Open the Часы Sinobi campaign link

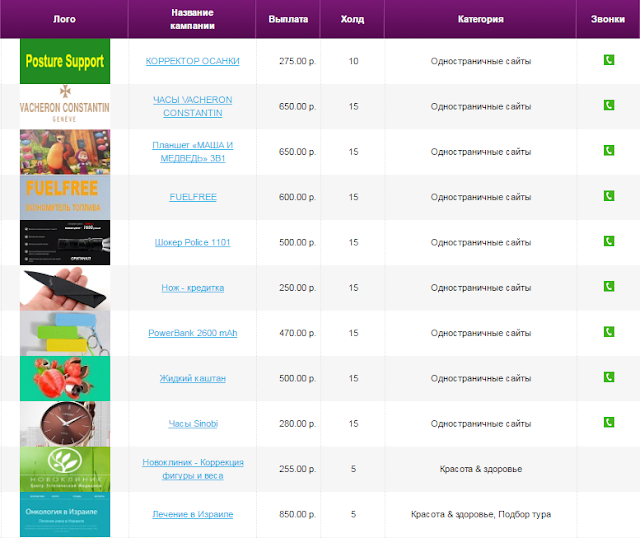pyautogui.click(x=193, y=423)
